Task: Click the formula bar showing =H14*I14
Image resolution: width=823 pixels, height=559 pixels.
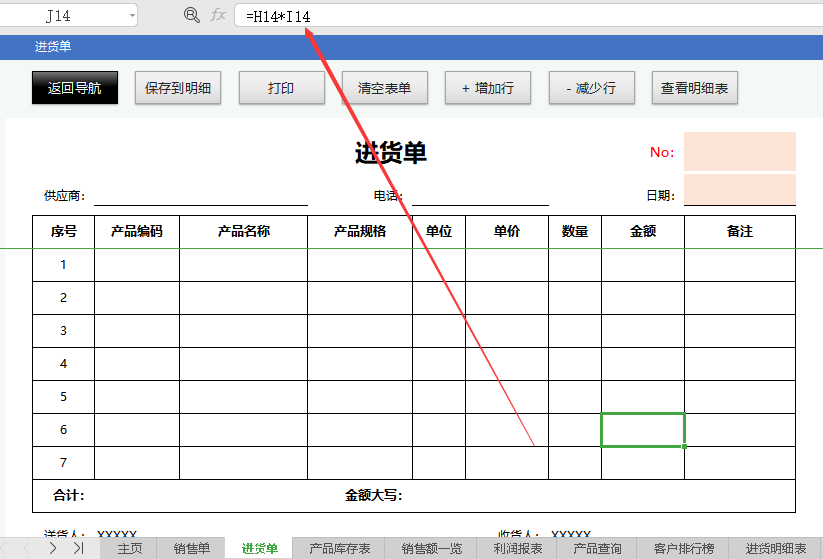Action: click(x=520, y=16)
